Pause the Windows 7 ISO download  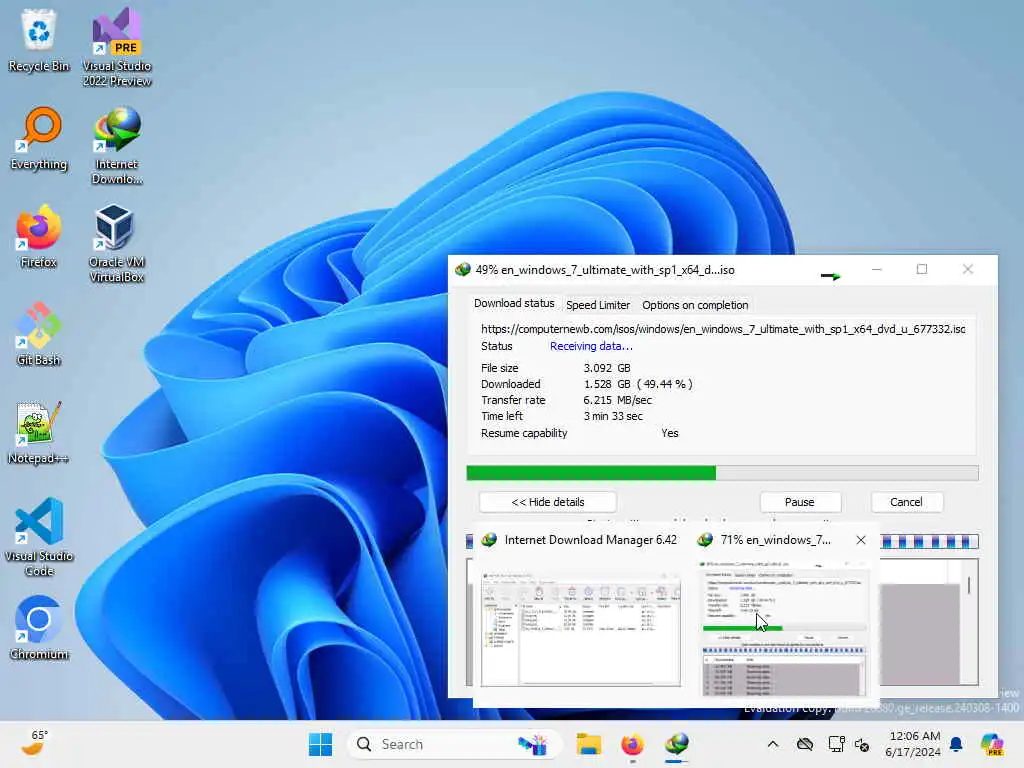pyautogui.click(x=799, y=502)
